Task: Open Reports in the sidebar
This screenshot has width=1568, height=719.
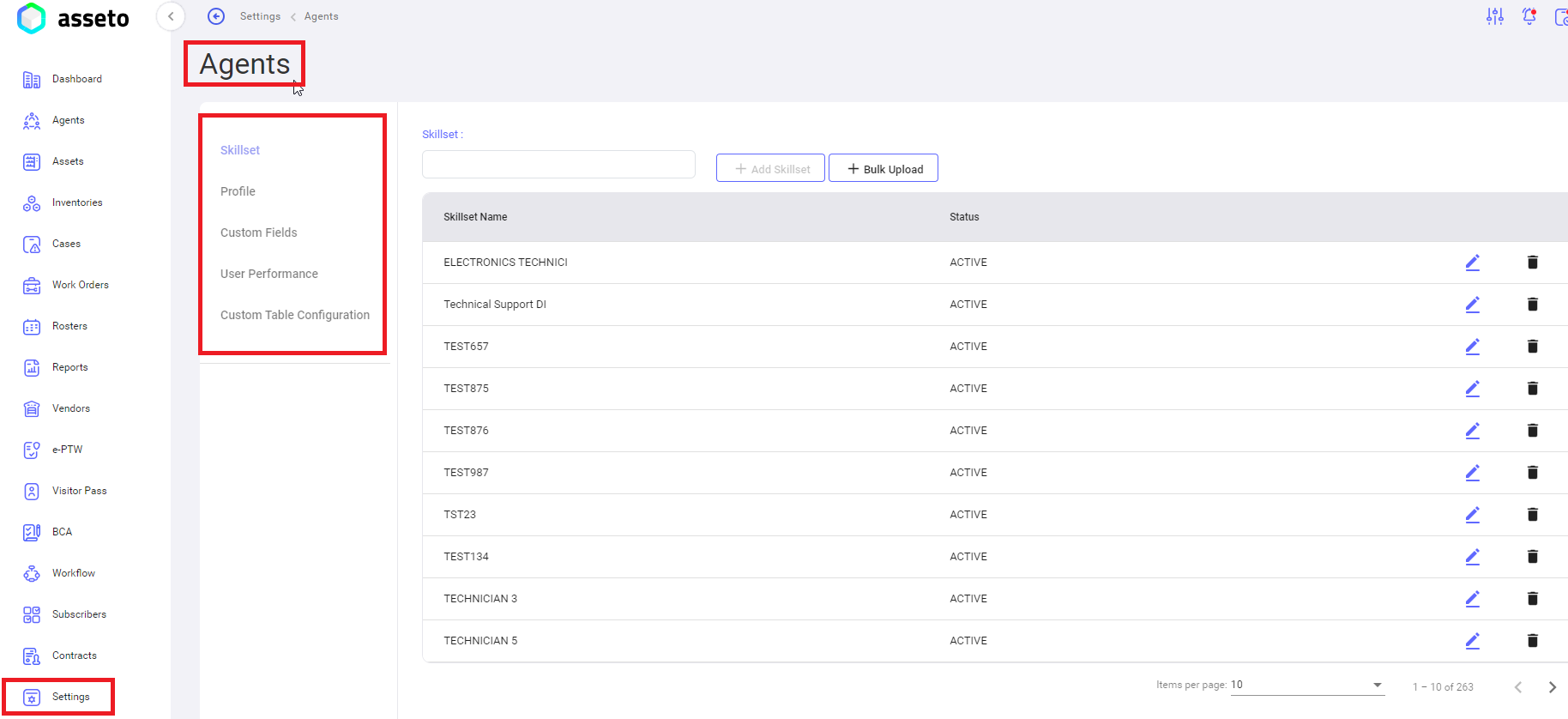Action: pos(69,367)
